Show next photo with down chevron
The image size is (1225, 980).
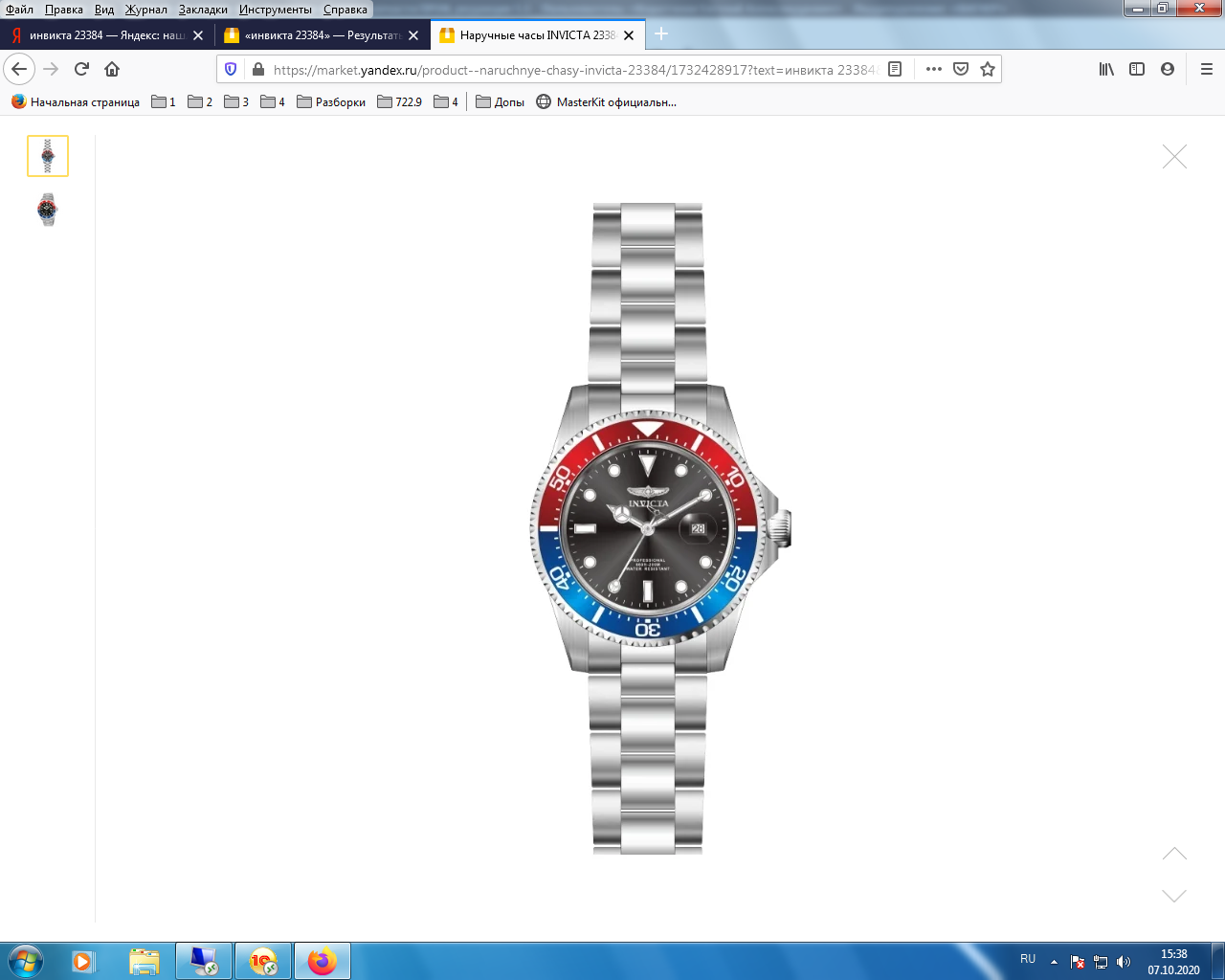1174,896
